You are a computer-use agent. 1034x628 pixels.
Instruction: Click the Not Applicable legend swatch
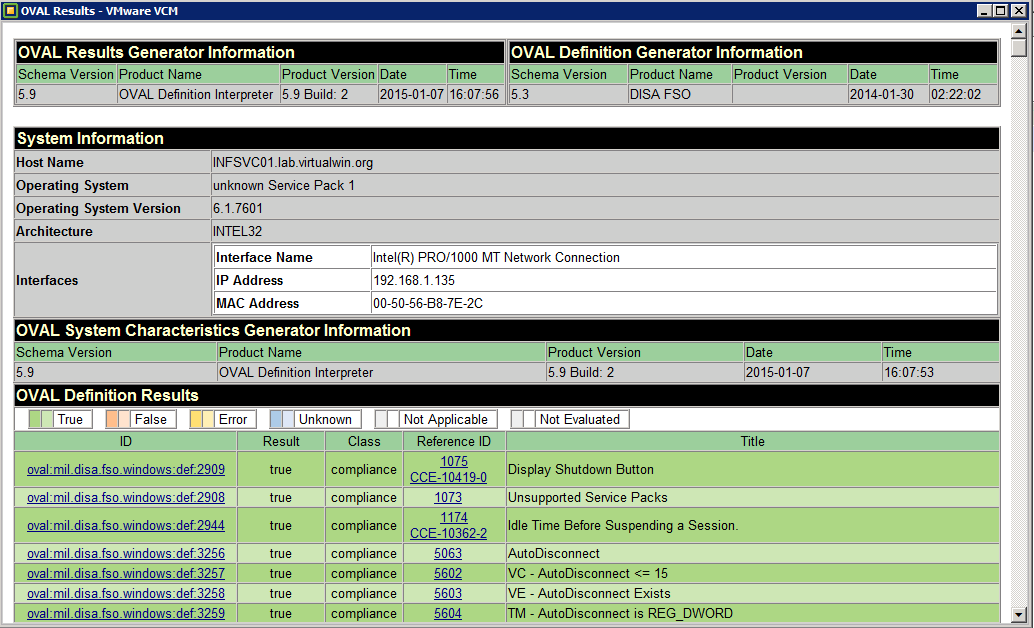[x=387, y=419]
